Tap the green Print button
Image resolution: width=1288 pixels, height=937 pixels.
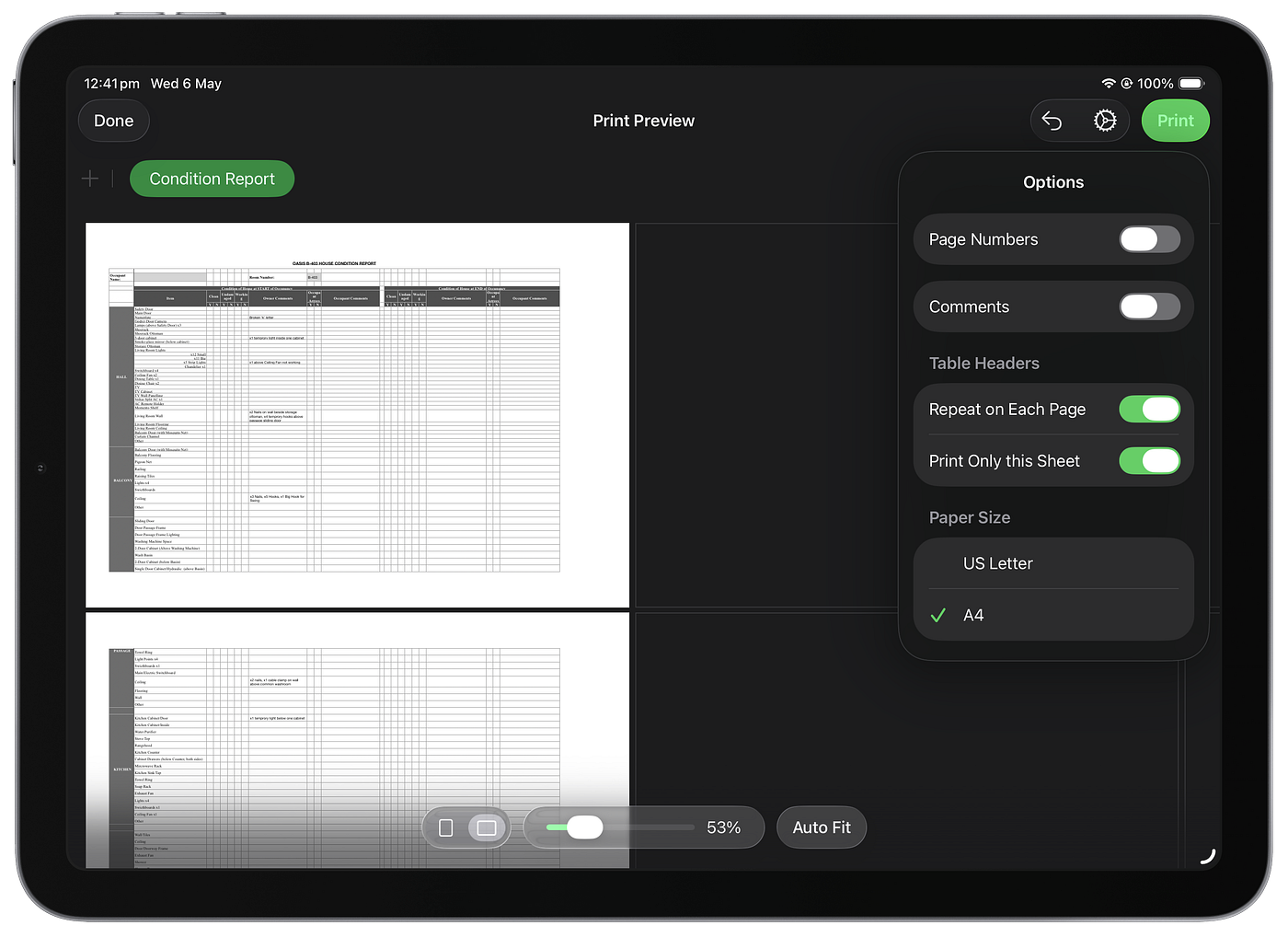click(x=1175, y=121)
